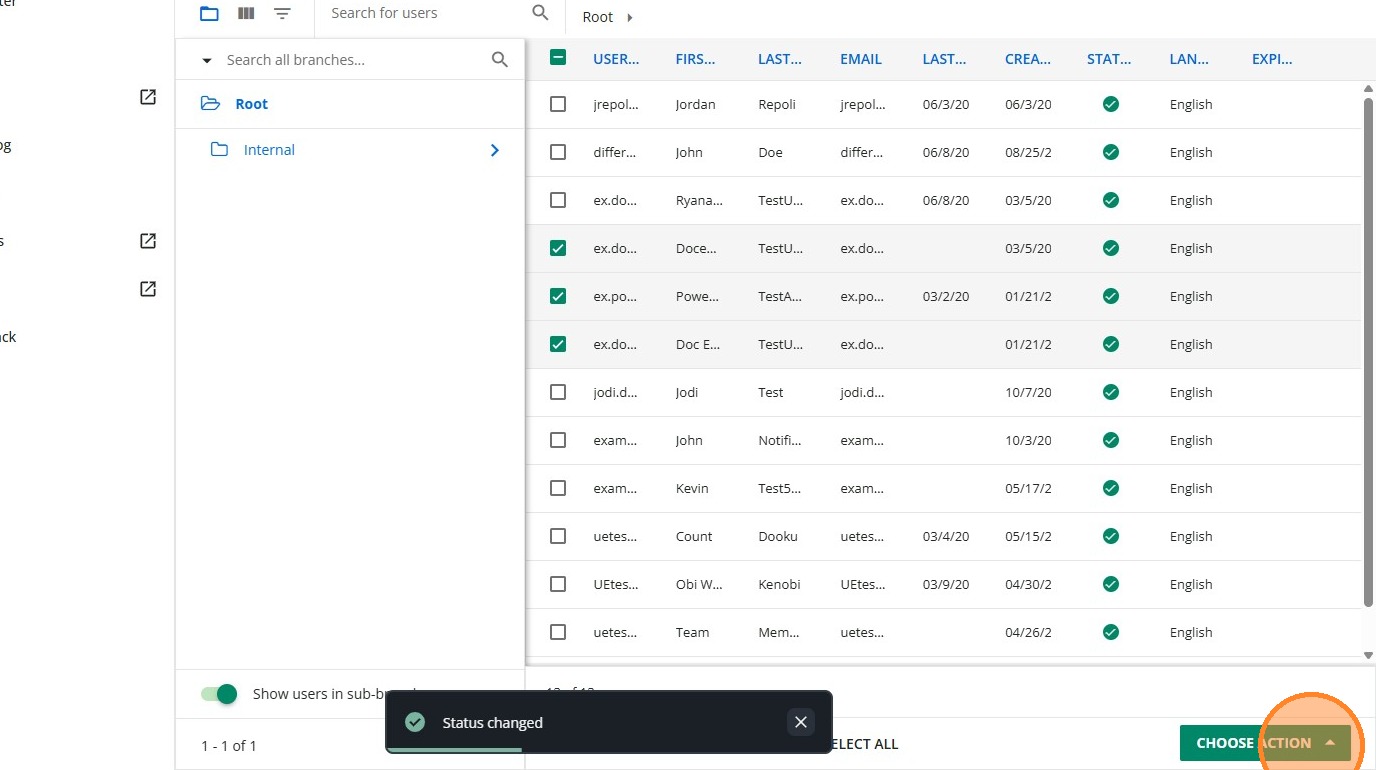
Task: Sort by the EMAIL column header
Action: tap(861, 59)
